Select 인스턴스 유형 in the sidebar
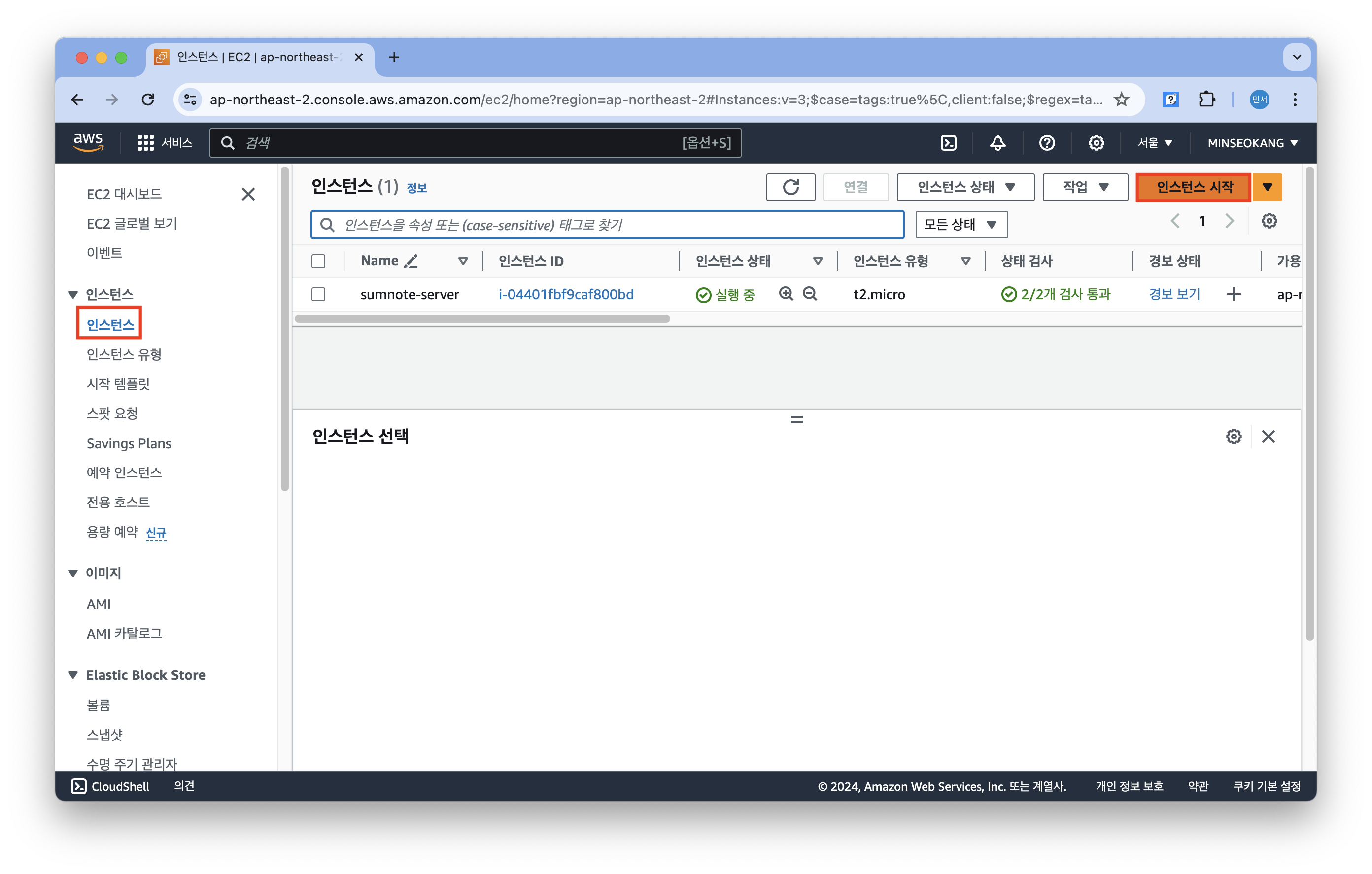The width and height of the screenshot is (1372, 874). click(124, 354)
